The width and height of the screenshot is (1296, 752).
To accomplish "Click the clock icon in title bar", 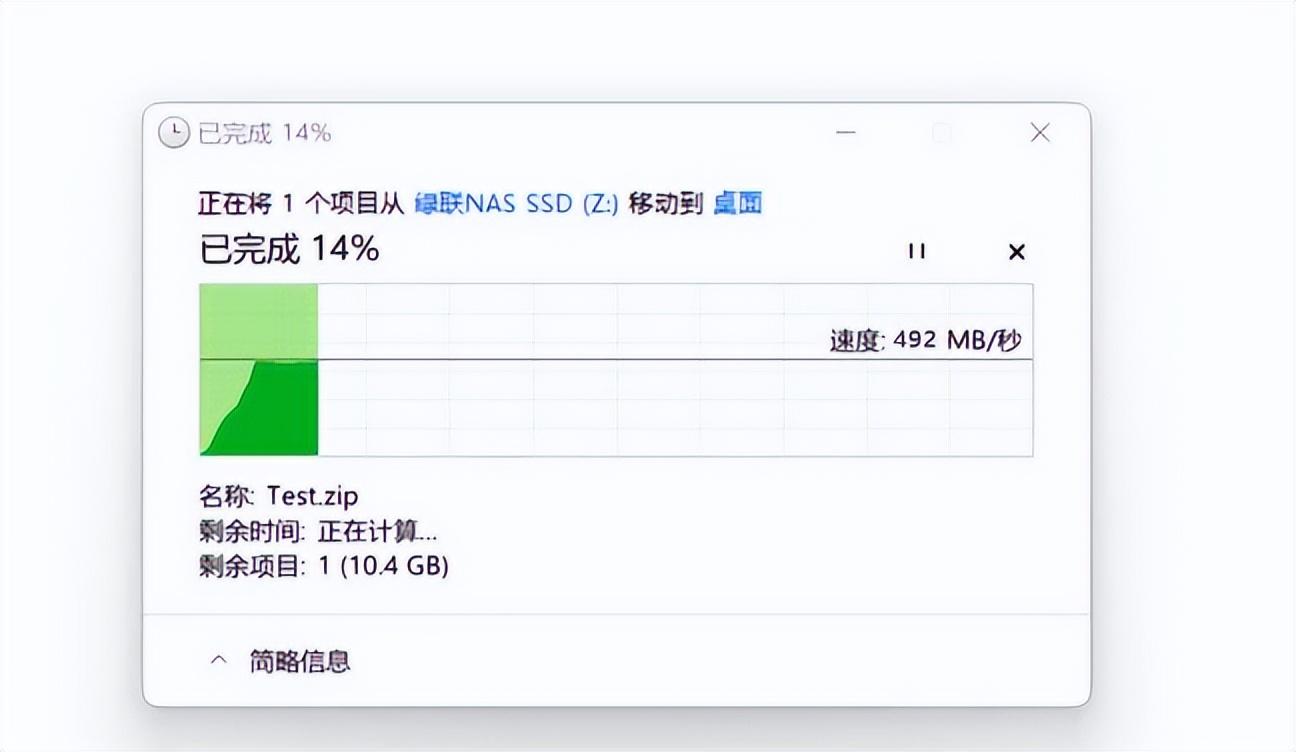I will (x=174, y=133).
